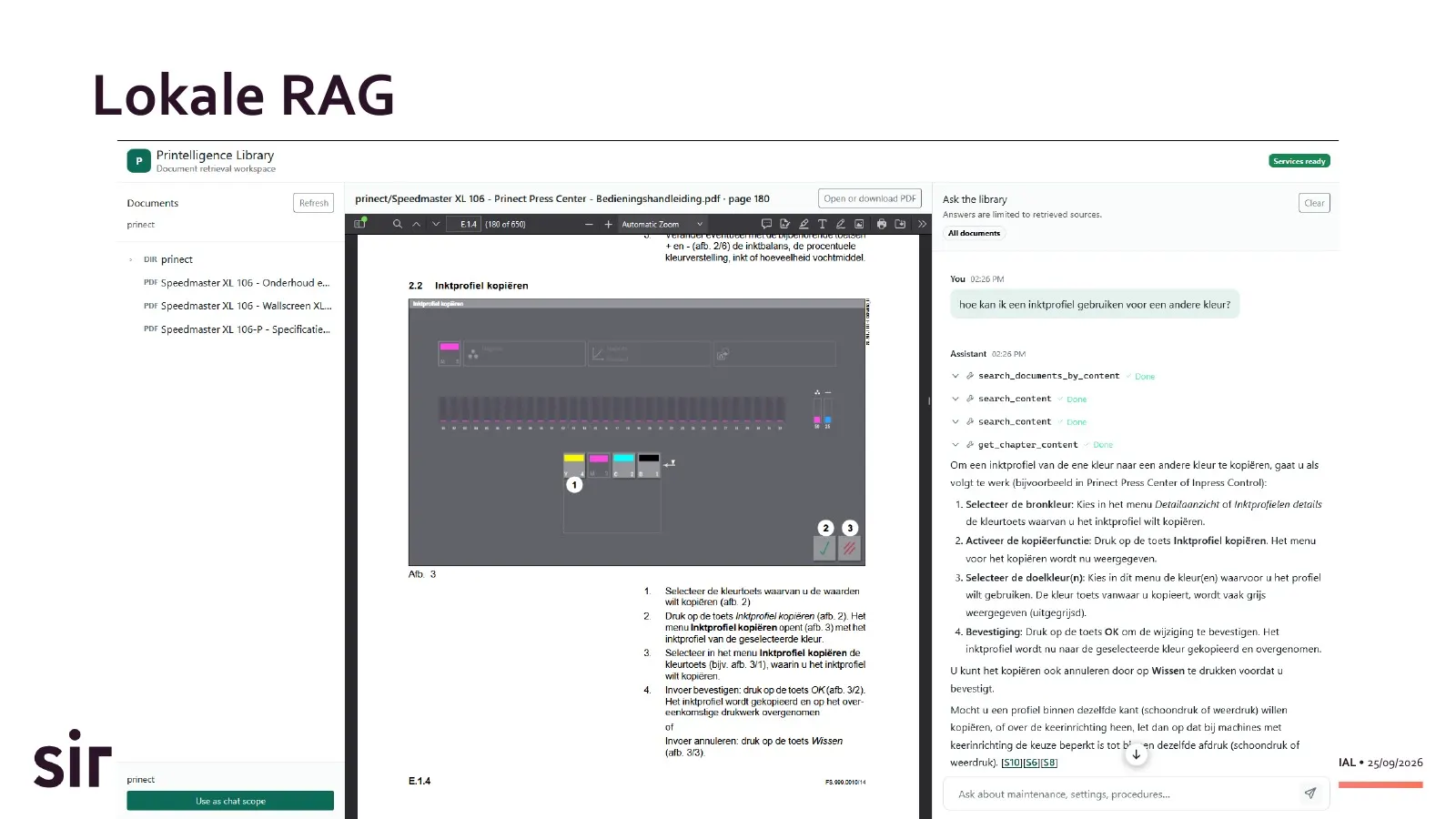The height and width of the screenshot is (819, 1456).
Task: Clear the chat conversation
Action: pos(1314,203)
